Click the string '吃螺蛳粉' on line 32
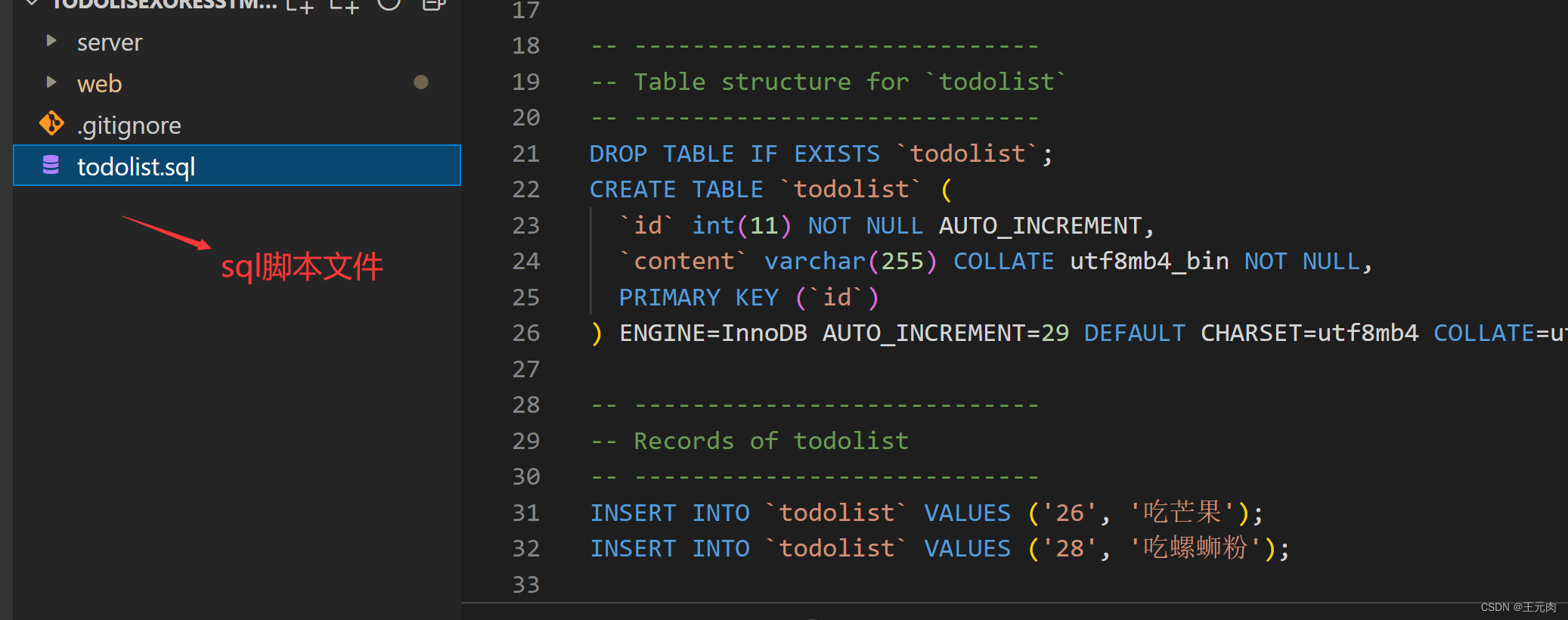The image size is (1568, 620). (1195, 548)
